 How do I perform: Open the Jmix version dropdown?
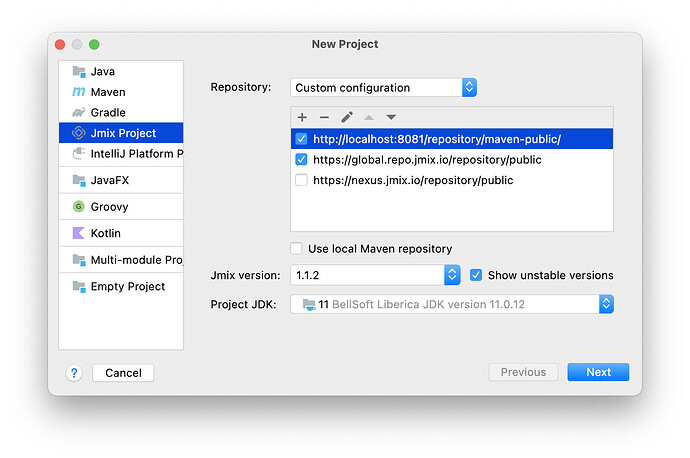tap(375, 275)
